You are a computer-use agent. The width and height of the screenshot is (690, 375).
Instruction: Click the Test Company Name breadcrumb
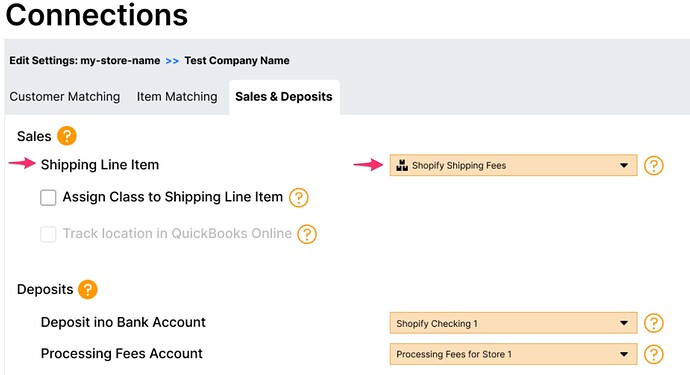pyautogui.click(x=237, y=60)
